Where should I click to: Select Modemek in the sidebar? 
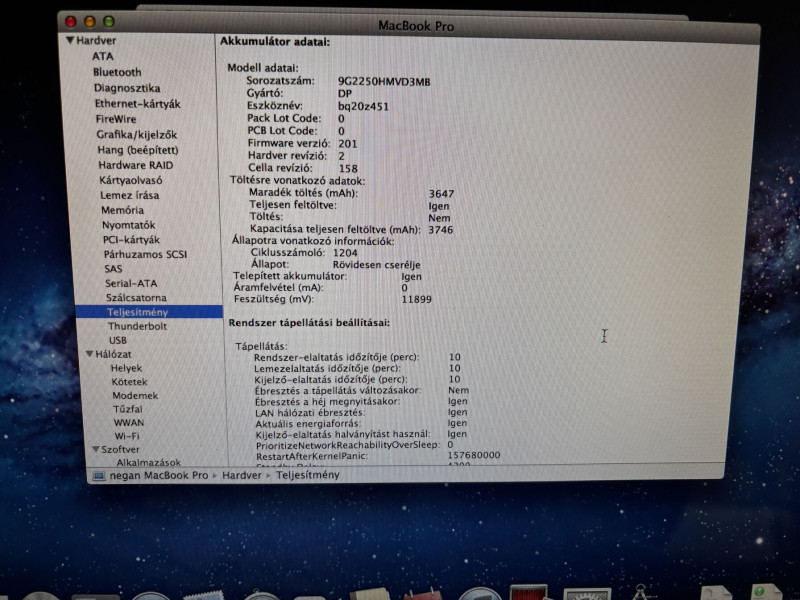135,395
